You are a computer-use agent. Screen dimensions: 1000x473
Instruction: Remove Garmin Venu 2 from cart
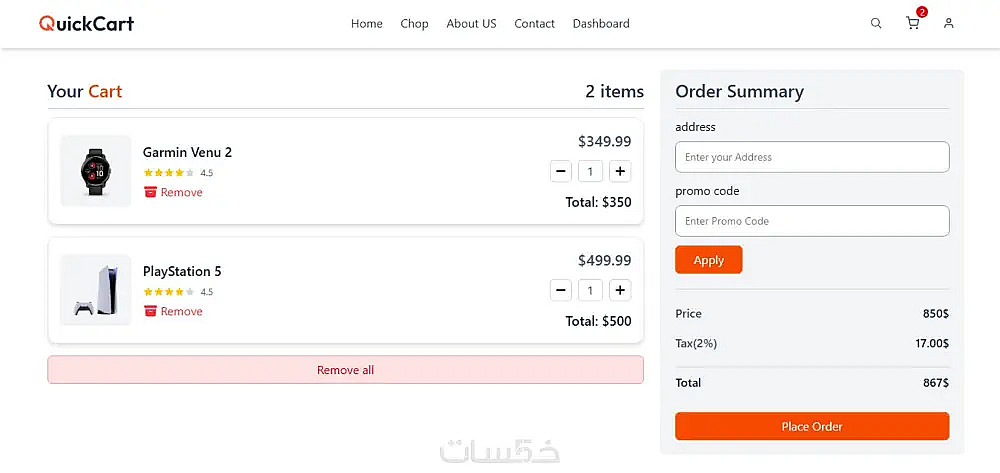173,192
